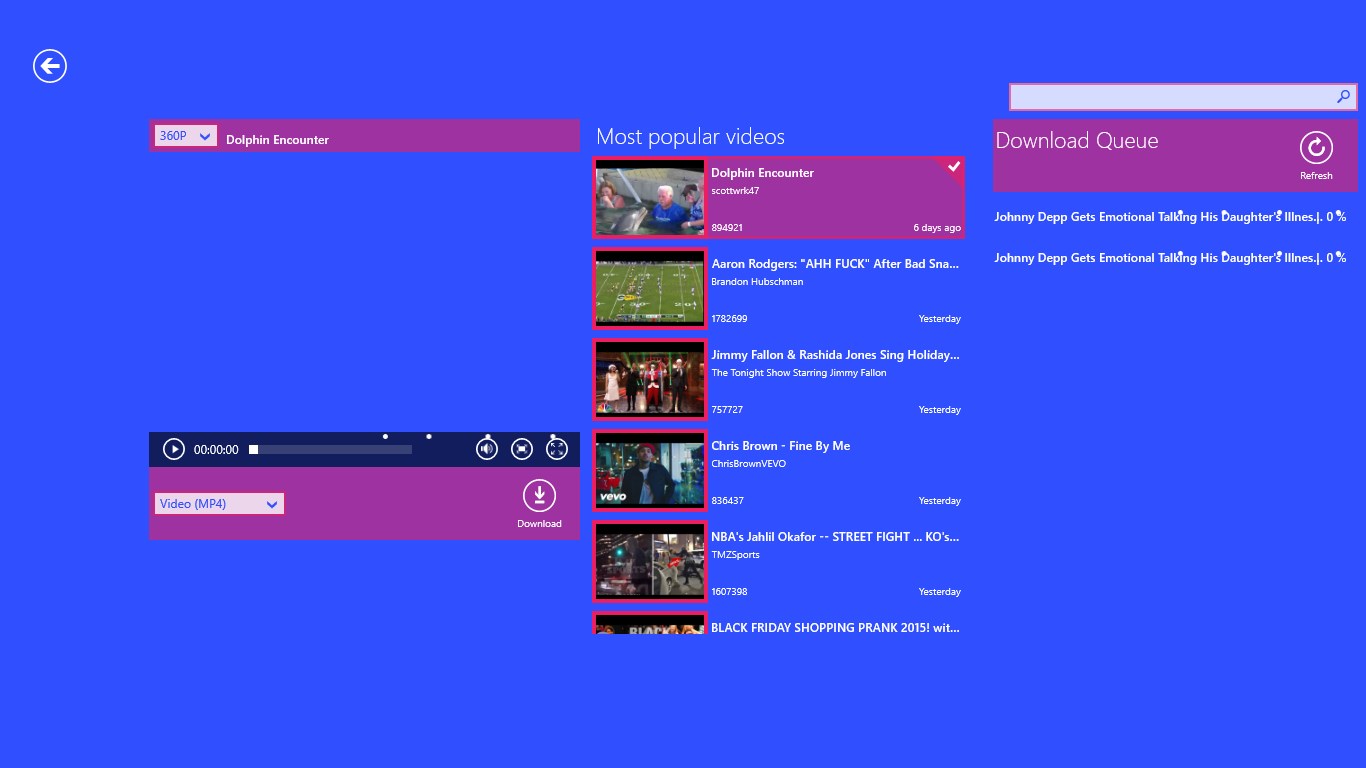Expand the Video (MP4) format dropdown
The height and width of the screenshot is (768, 1366).
pos(218,503)
